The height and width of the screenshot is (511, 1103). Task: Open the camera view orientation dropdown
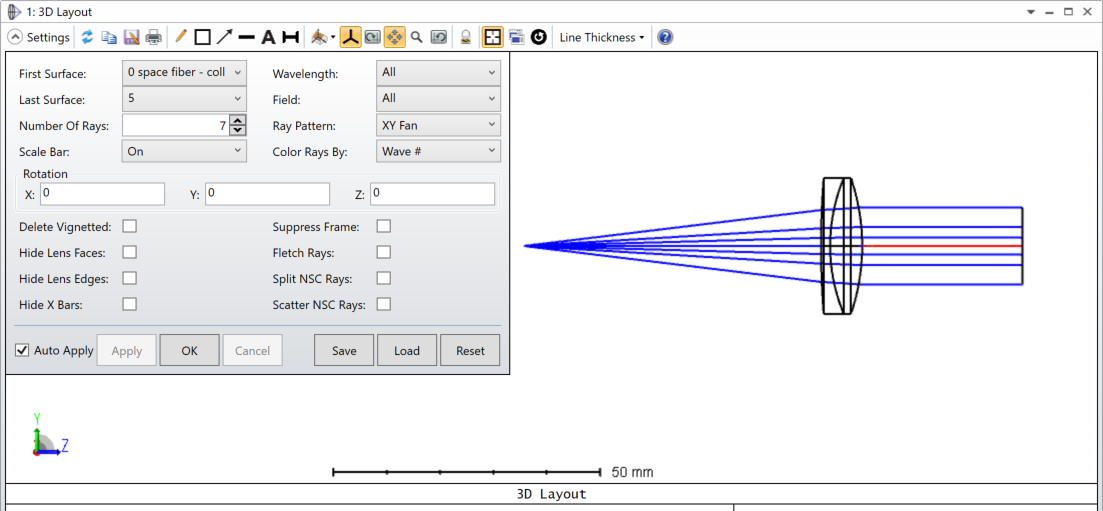[323, 37]
